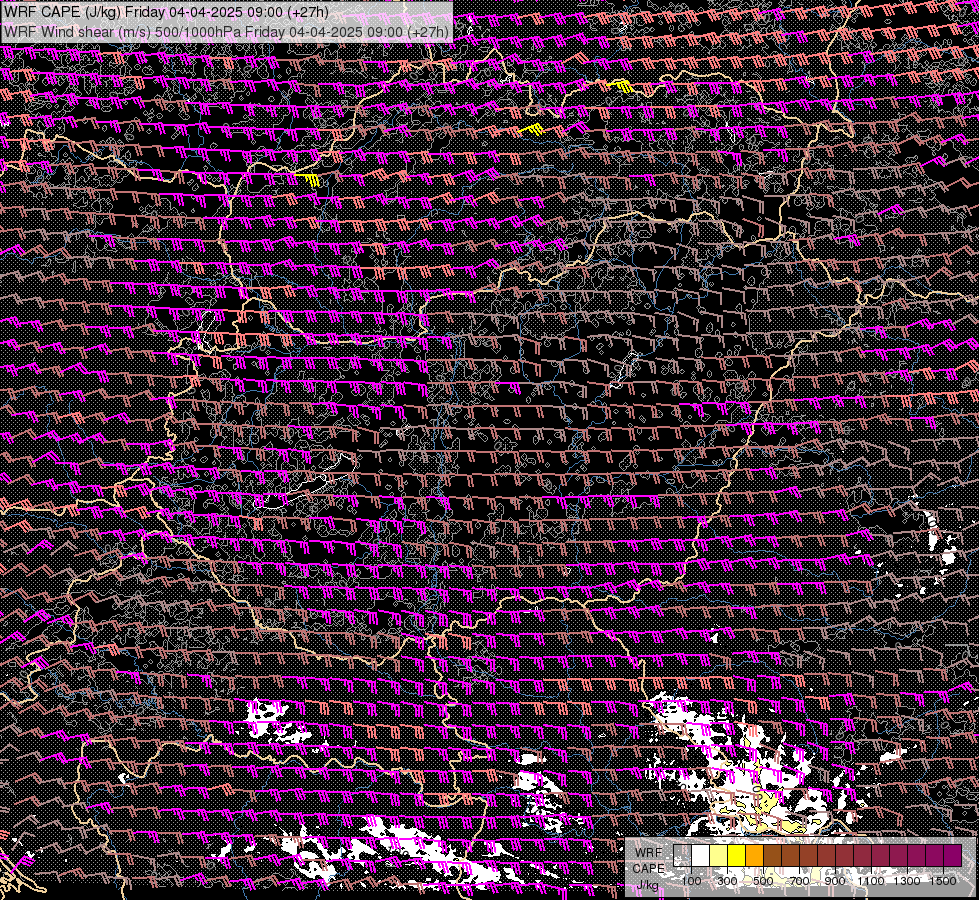Image resolution: width=979 pixels, height=900 pixels.
Task: Click the legend unit label J/kg
Action: pyautogui.click(x=648, y=885)
